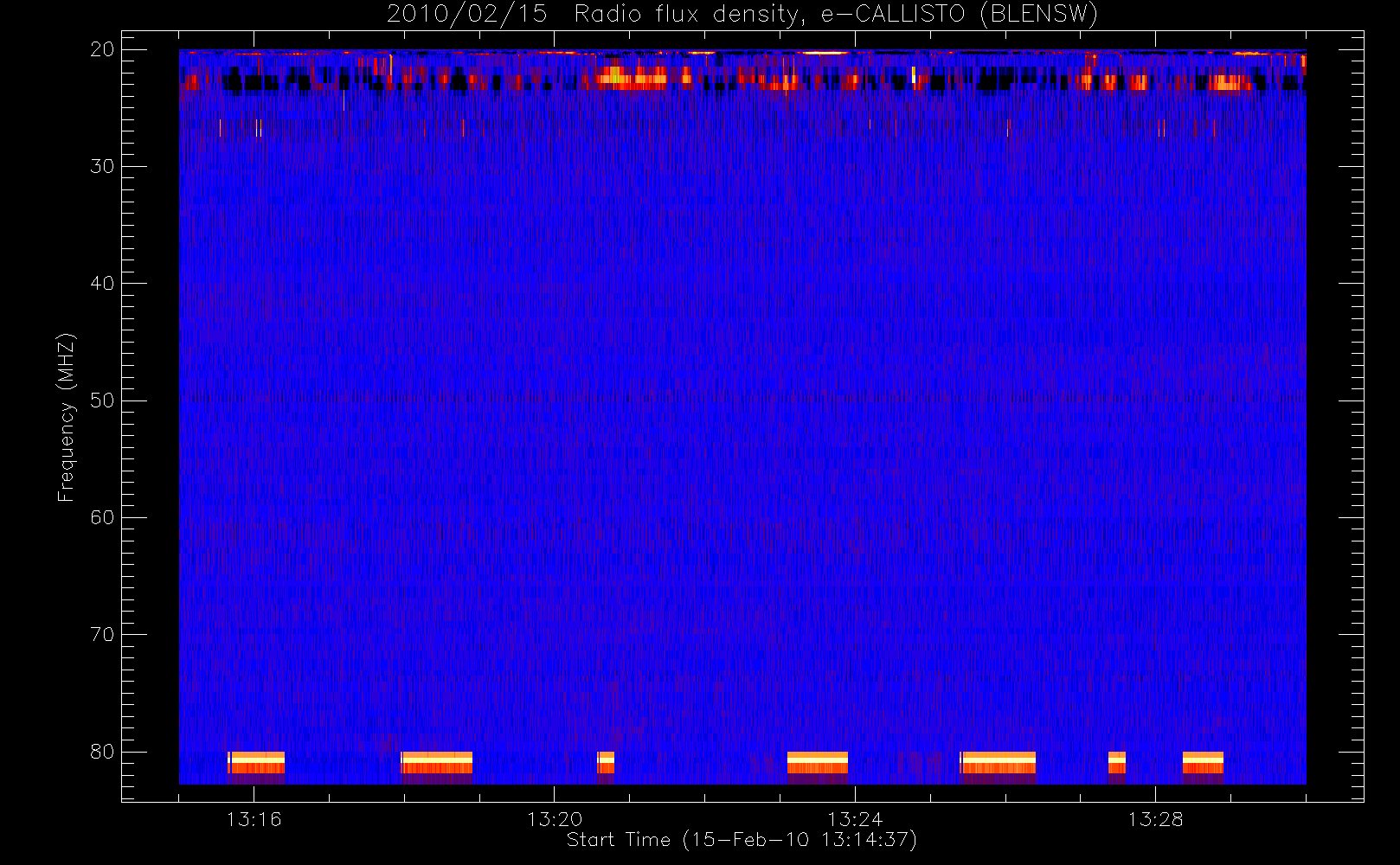The image size is (1400, 865).
Task: Click the 13:24 time tick label
Action: click(855, 819)
